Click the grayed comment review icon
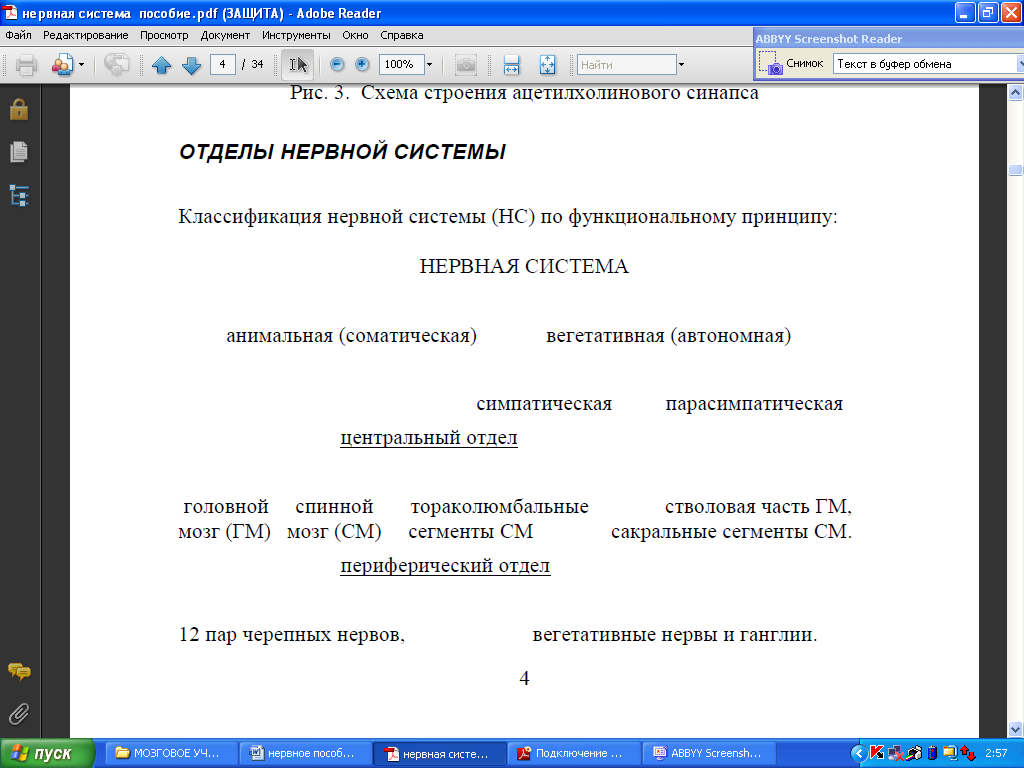Screen dimensions: 1024x768 point(116,65)
